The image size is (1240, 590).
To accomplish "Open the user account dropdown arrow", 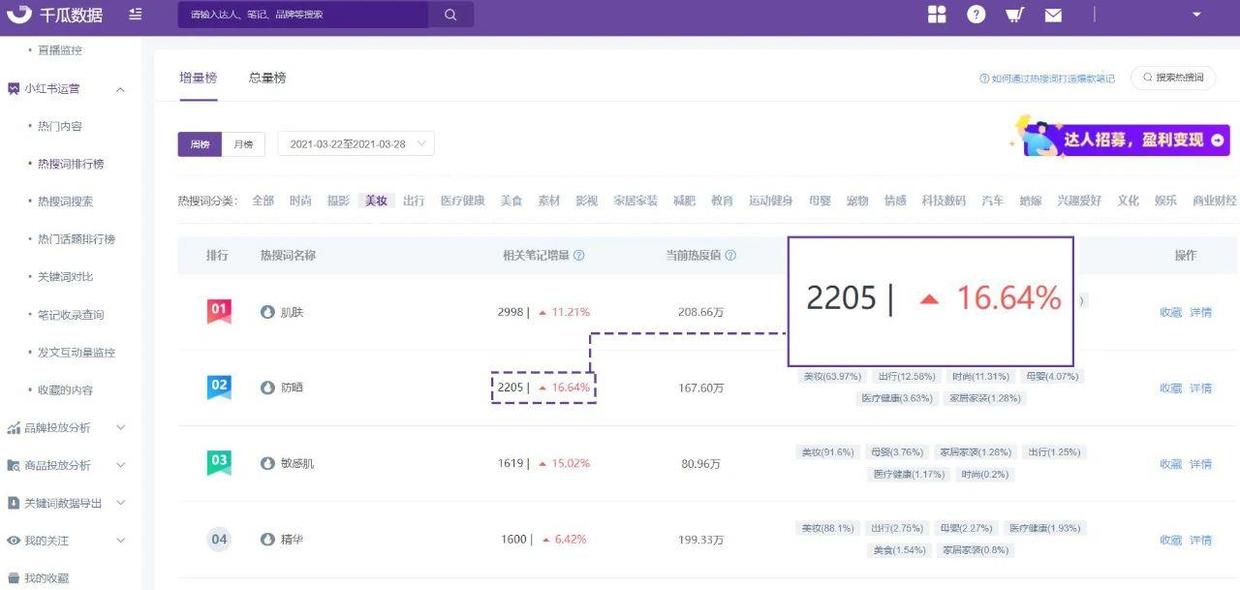I will tap(1197, 15).
